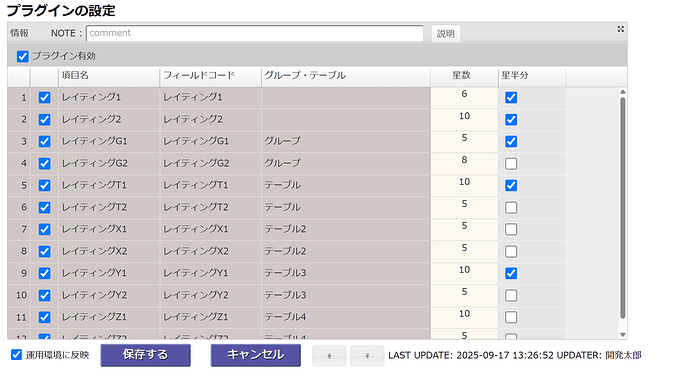
Task: Uncheck the enable box for レイティングY2 row
Action: (44, 295)
